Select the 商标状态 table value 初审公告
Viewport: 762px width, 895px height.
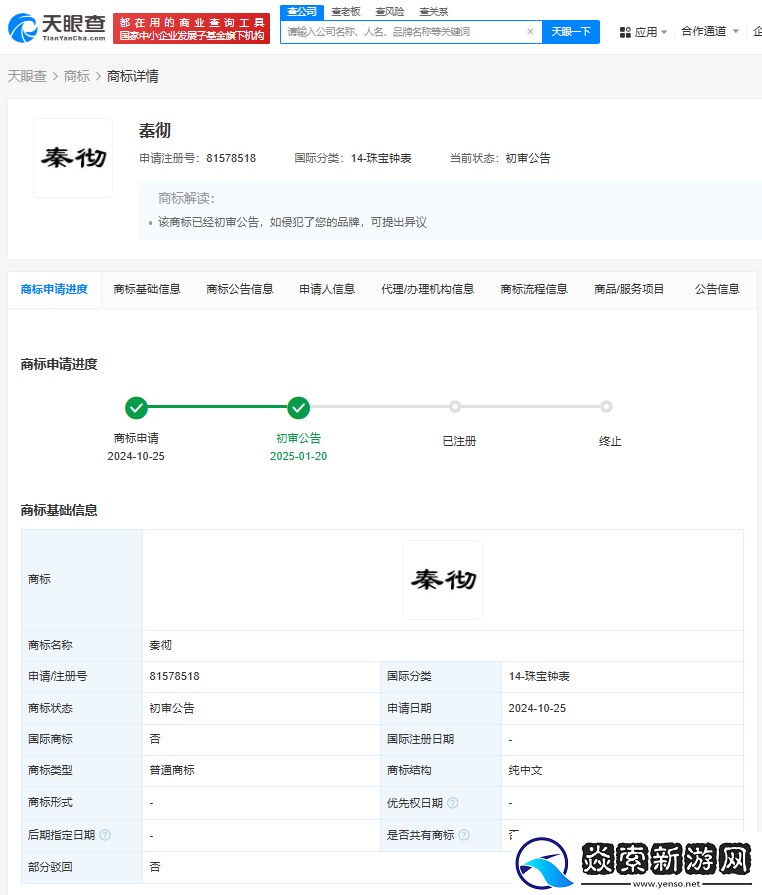pyautogui.click(x=172, y=708)
